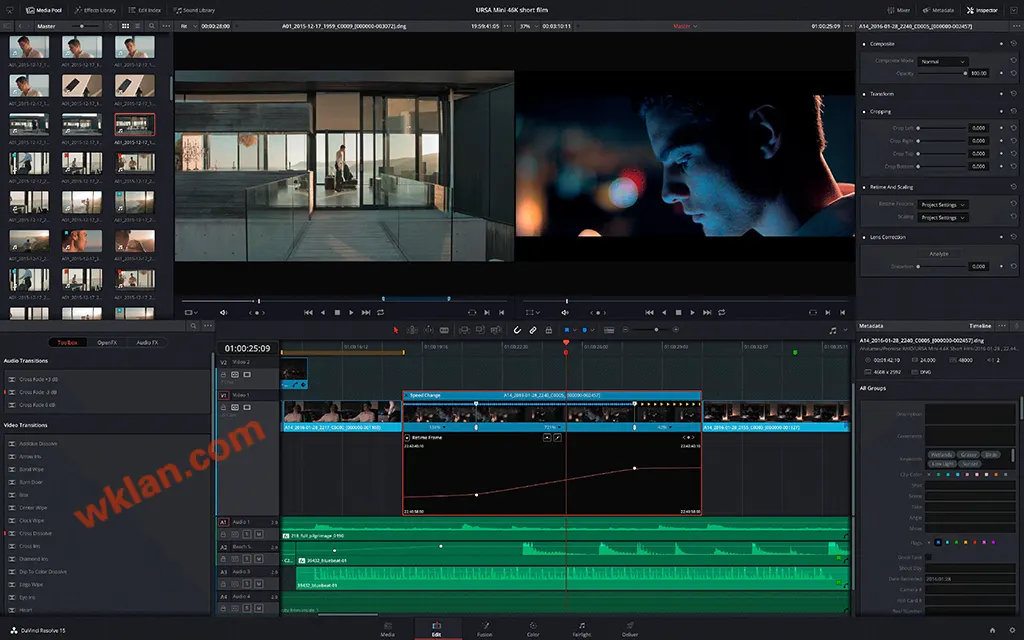Stop playback in the source viewer
This screenshot has height=640, width=1024.
(x=337, y=312)
